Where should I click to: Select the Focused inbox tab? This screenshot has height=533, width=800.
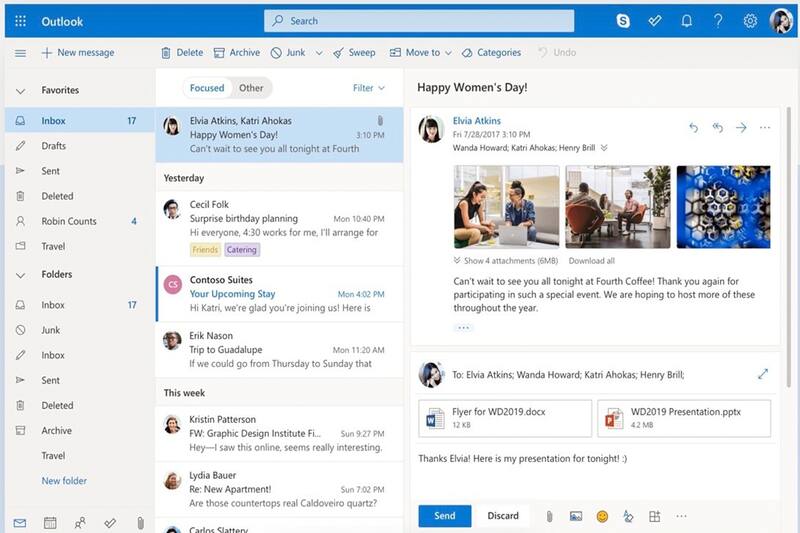tap(207, 88)
